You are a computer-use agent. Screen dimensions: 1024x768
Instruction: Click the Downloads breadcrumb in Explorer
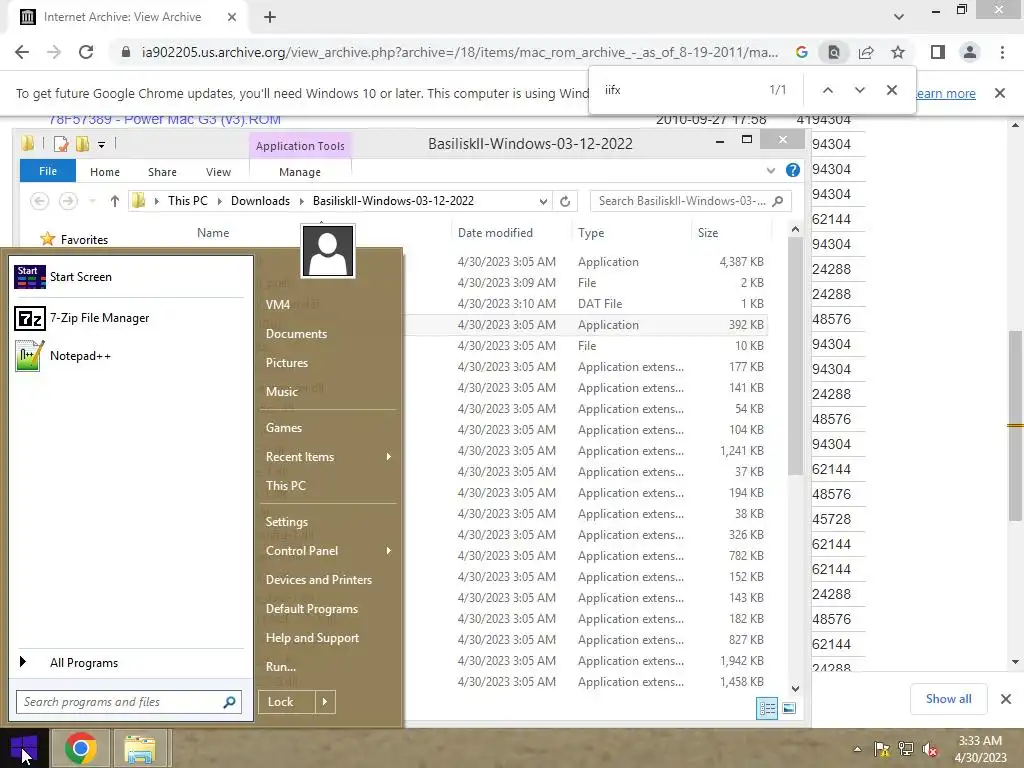point(260,201)
